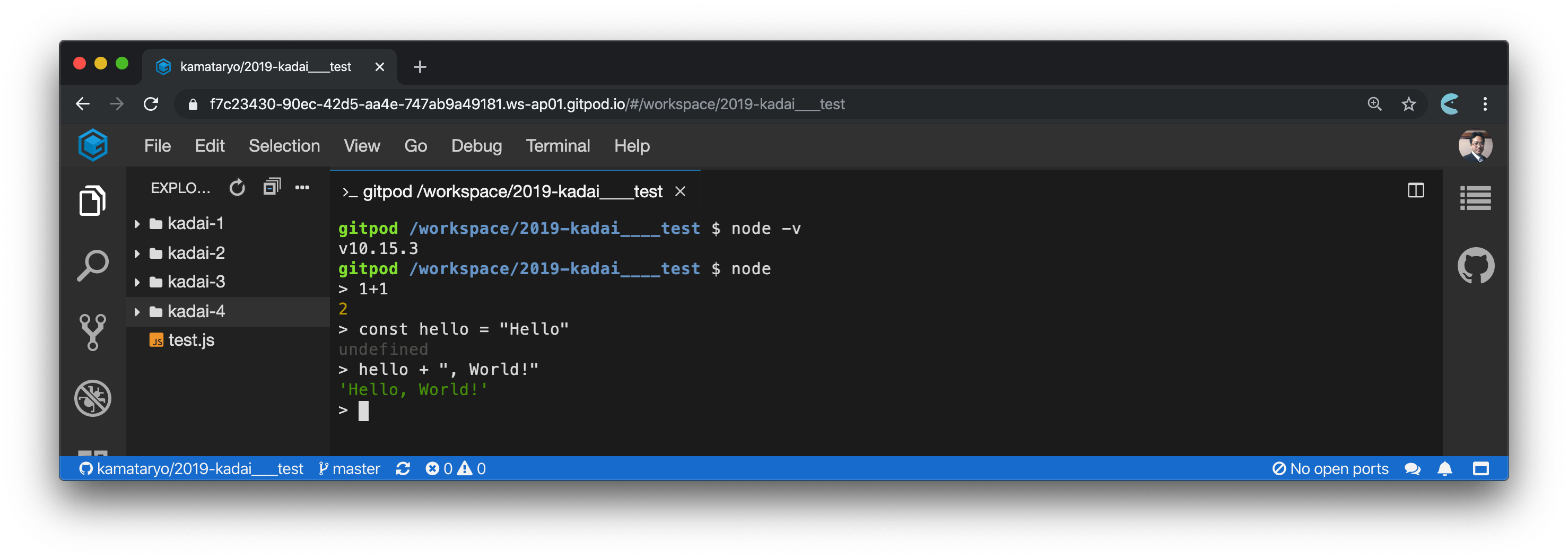
Task: Collapse all folders in Explorer
Action: pos(272,187)
